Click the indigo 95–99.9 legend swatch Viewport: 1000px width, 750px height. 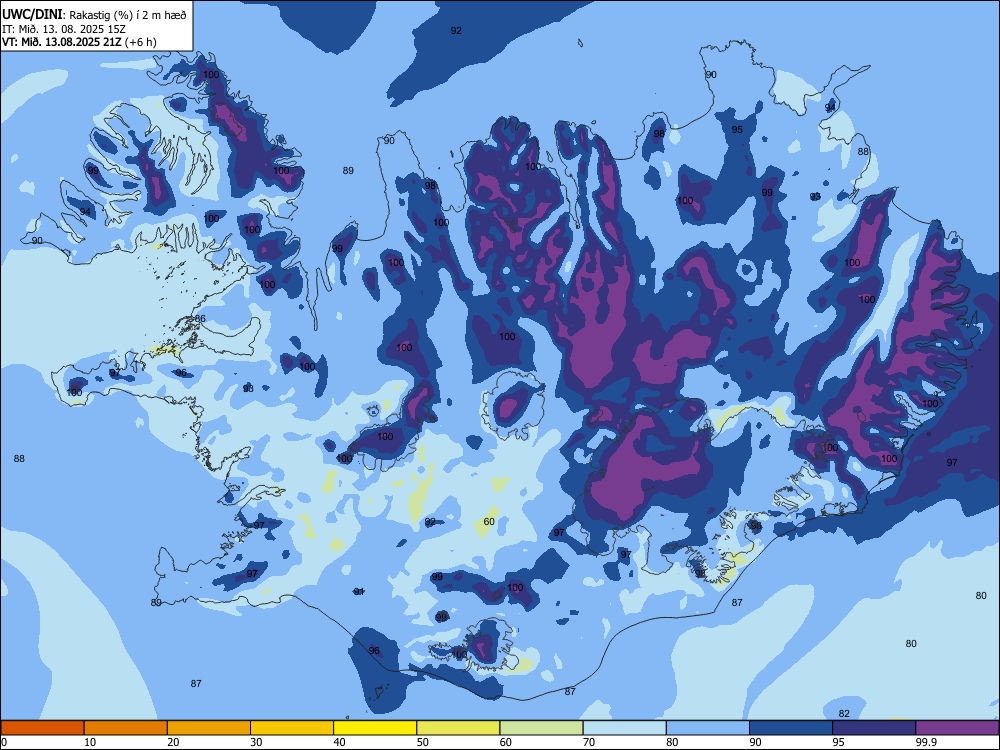pyautogui.click(x=874, y=728)
